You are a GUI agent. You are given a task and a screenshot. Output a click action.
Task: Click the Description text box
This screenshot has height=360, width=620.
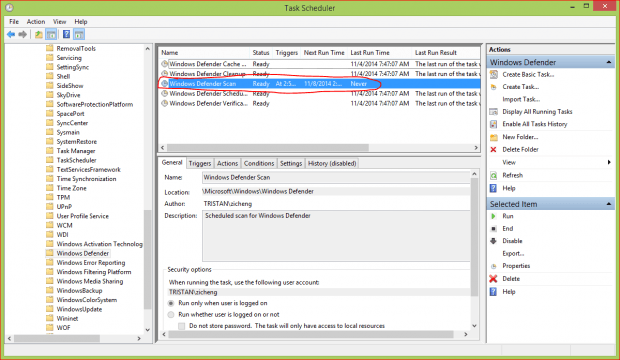coord(336,236)
